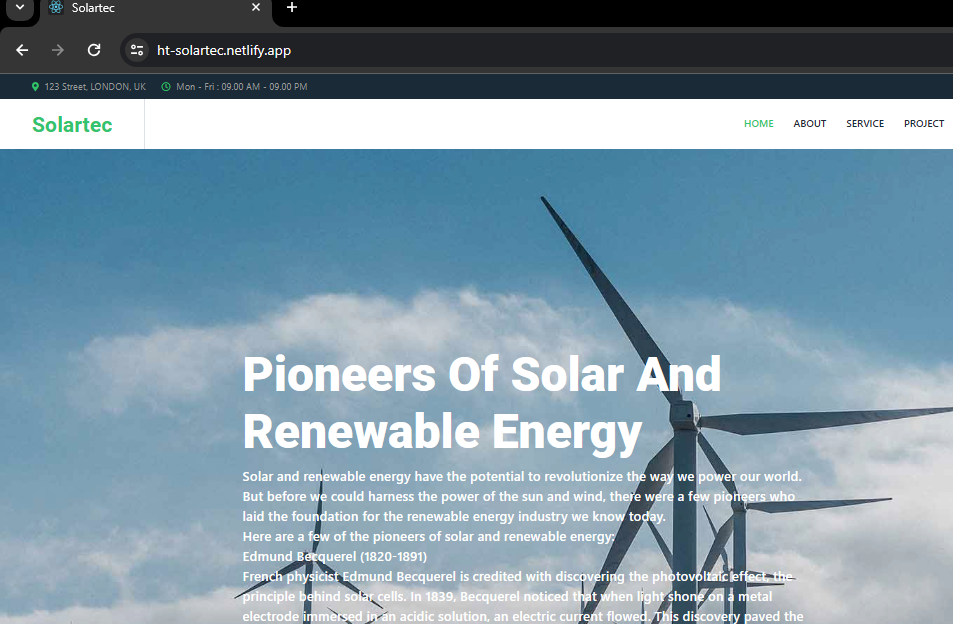The height and width of the screenshot is (624, 953).
Task: Click the green clock icon
Action: click(166, 87)
